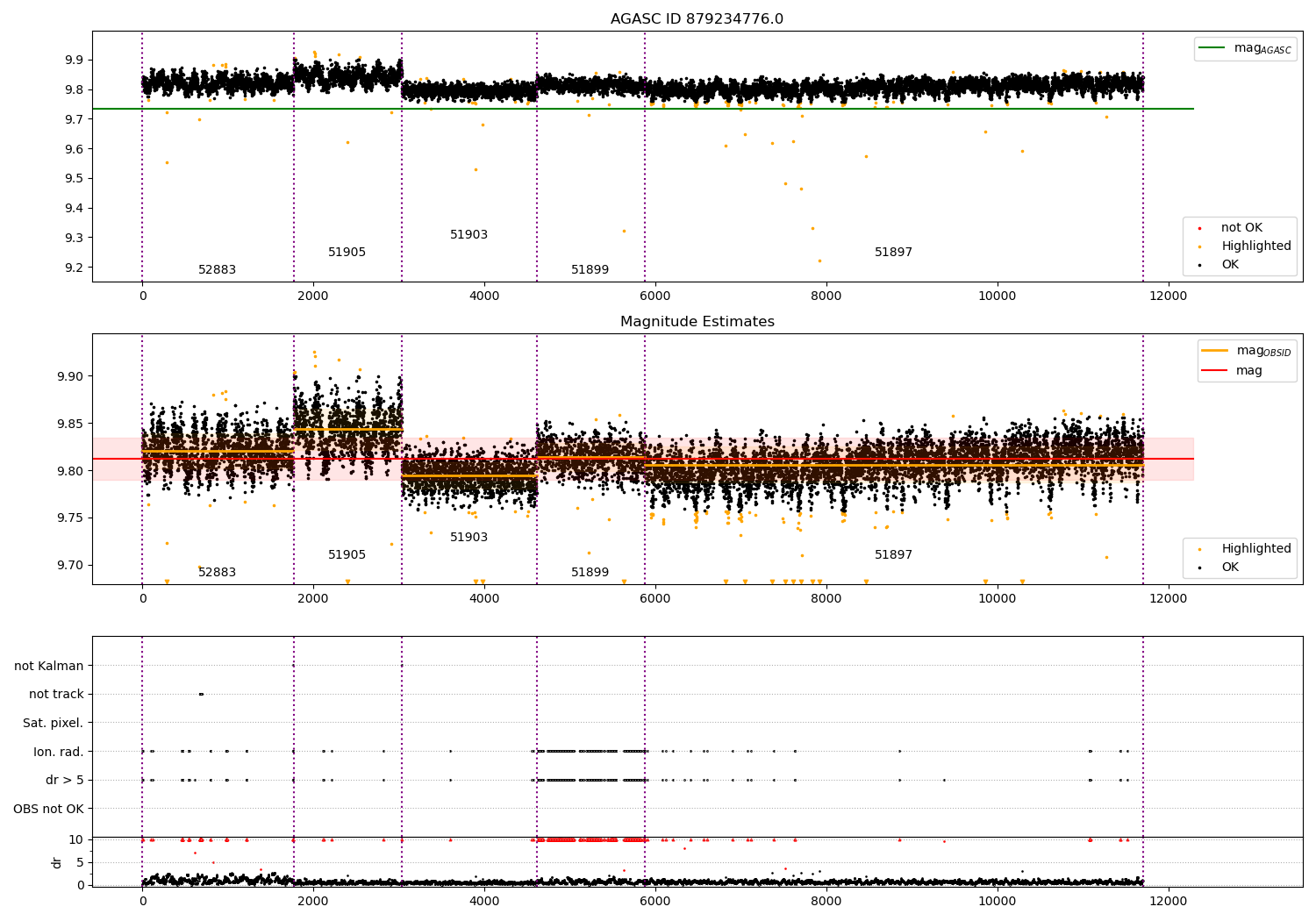Screen dimensions: 1316x921
Task: Click obsid label 51899 in the Magnitude Estimates plot
Action: pos(590,573)
